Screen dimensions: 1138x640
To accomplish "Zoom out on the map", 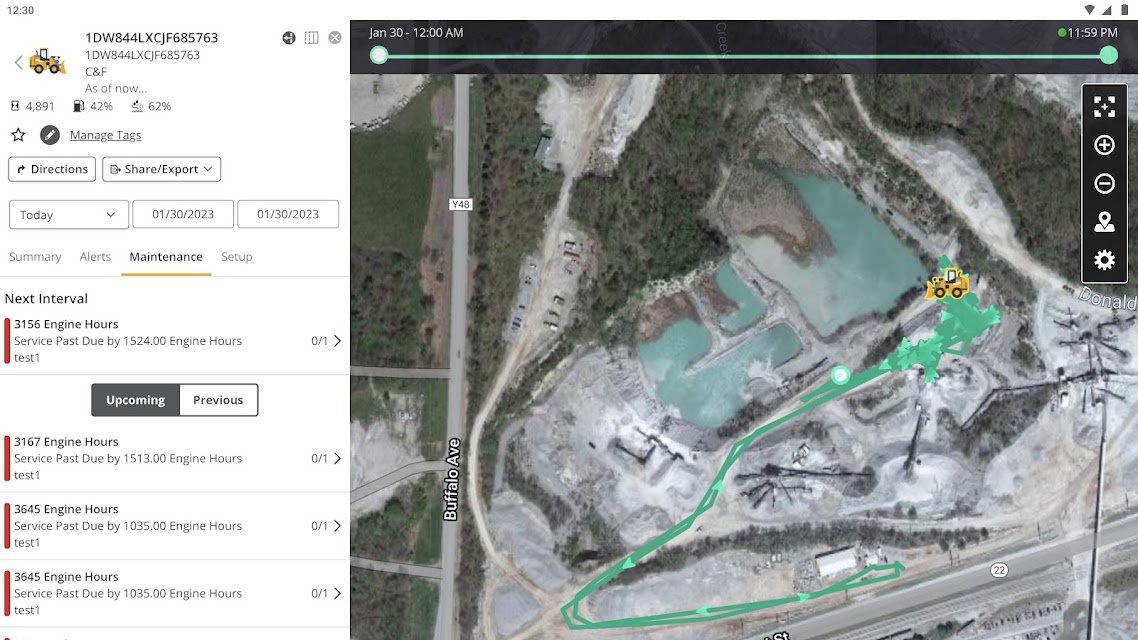I will pos(1104,184).
